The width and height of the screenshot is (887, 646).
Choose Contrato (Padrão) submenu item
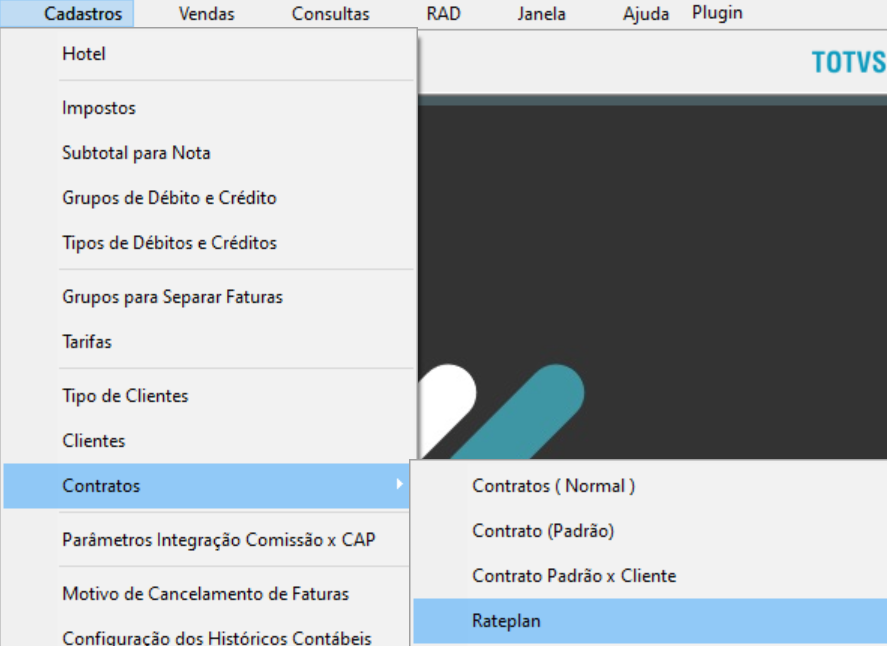[x=651, y=531]
